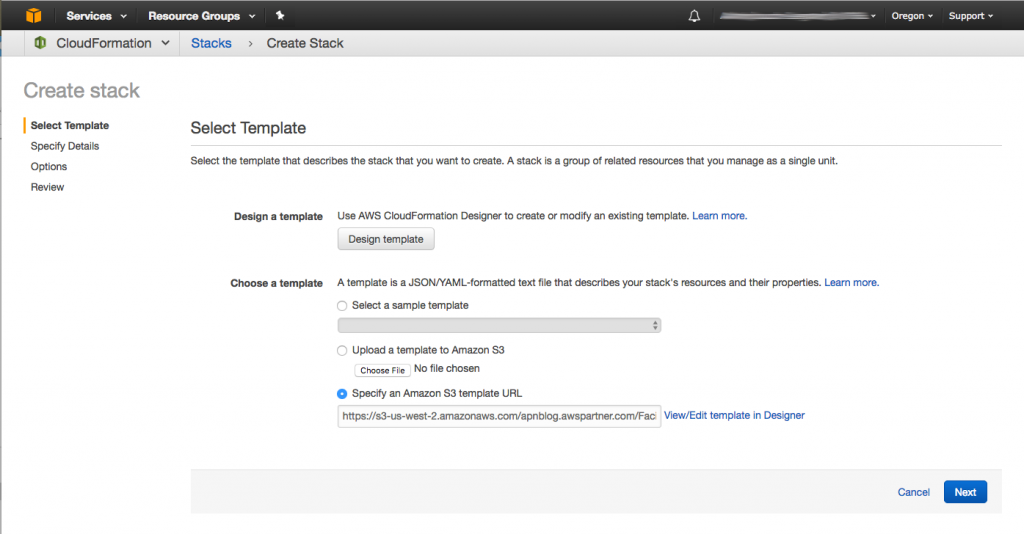Select the 'Select Template' step in sidebar
Screen dimensions: 1024x534
point(70,125)
